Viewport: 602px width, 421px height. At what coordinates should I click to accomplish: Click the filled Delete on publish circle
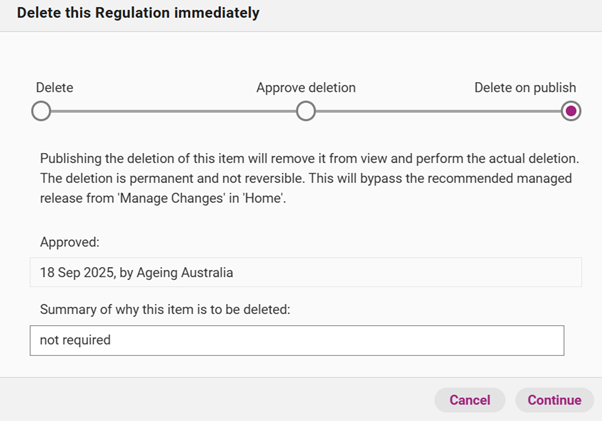click(571, 111)
